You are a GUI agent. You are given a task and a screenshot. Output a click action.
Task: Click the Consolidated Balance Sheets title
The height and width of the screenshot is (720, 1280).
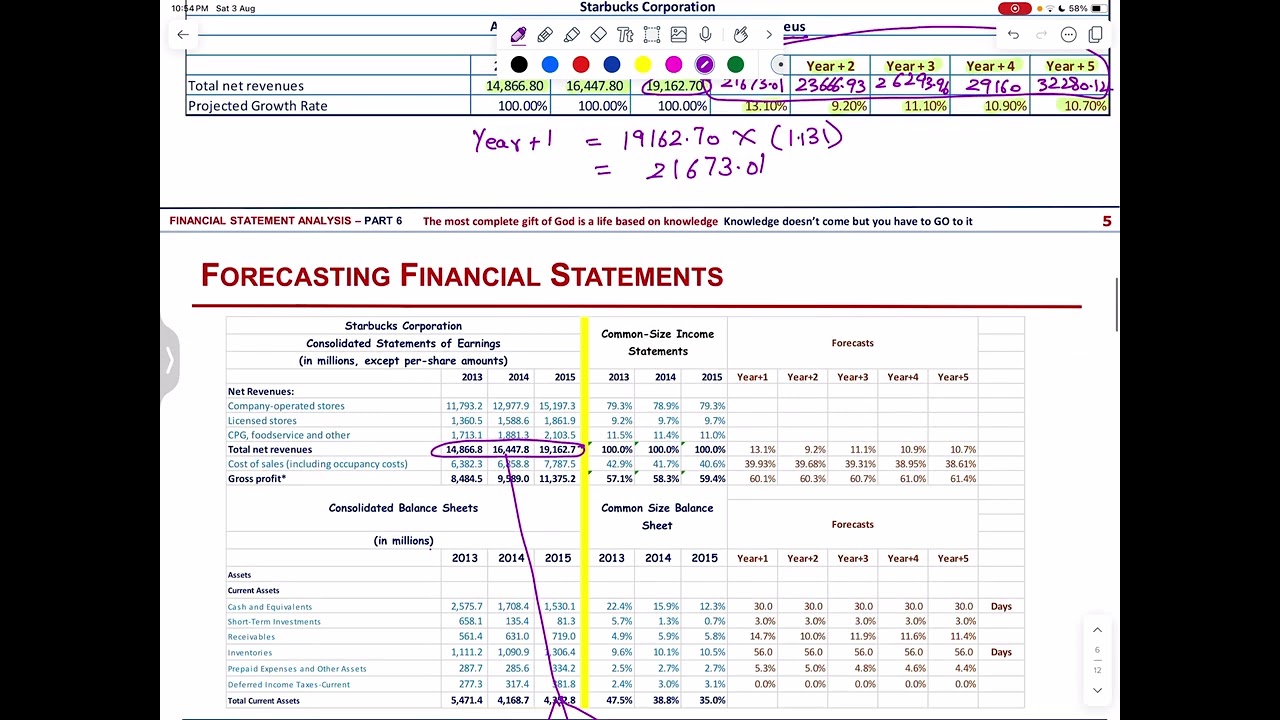403,508
